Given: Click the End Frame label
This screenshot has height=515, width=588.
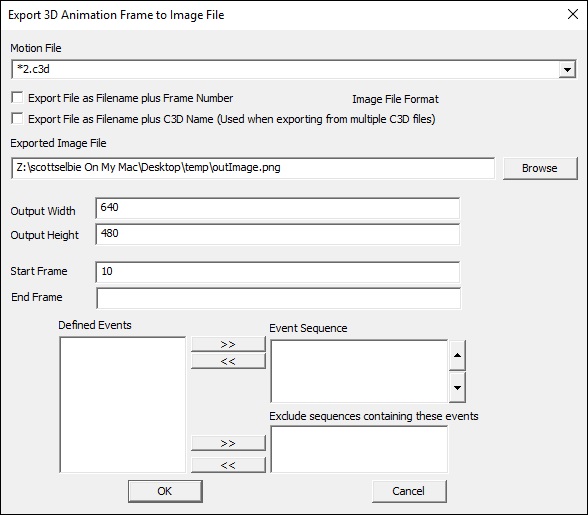Looking at the screenshot, I should [37, 297].
